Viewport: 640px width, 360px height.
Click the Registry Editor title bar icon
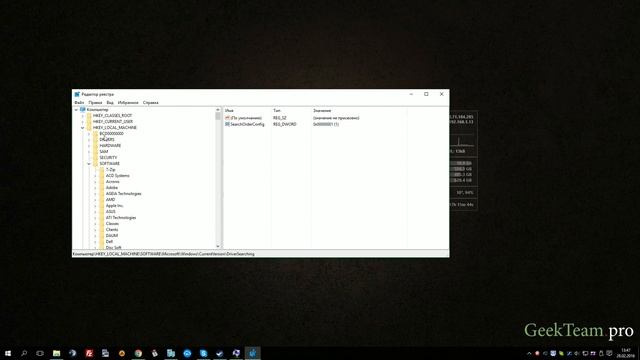(77, 94)
